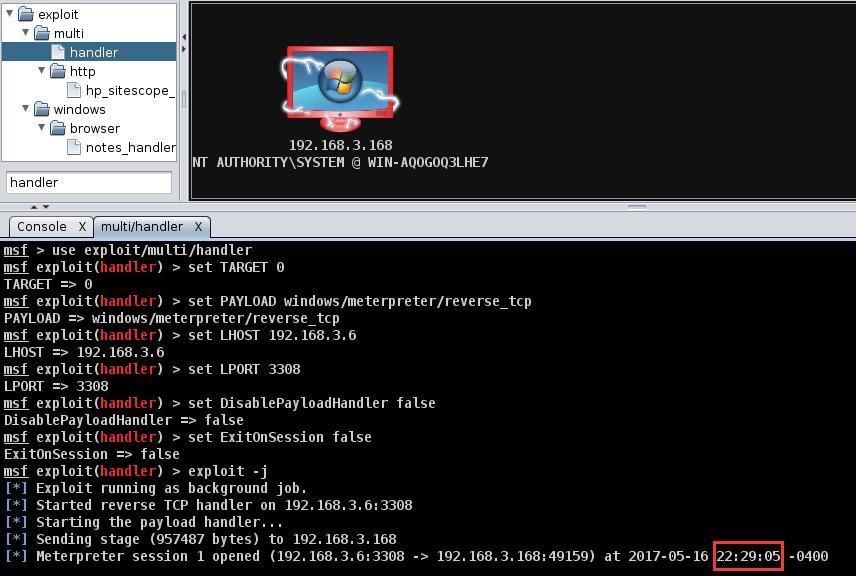The image size is (856, 576).
Task: Click the http folder icon
Action: 58,71
